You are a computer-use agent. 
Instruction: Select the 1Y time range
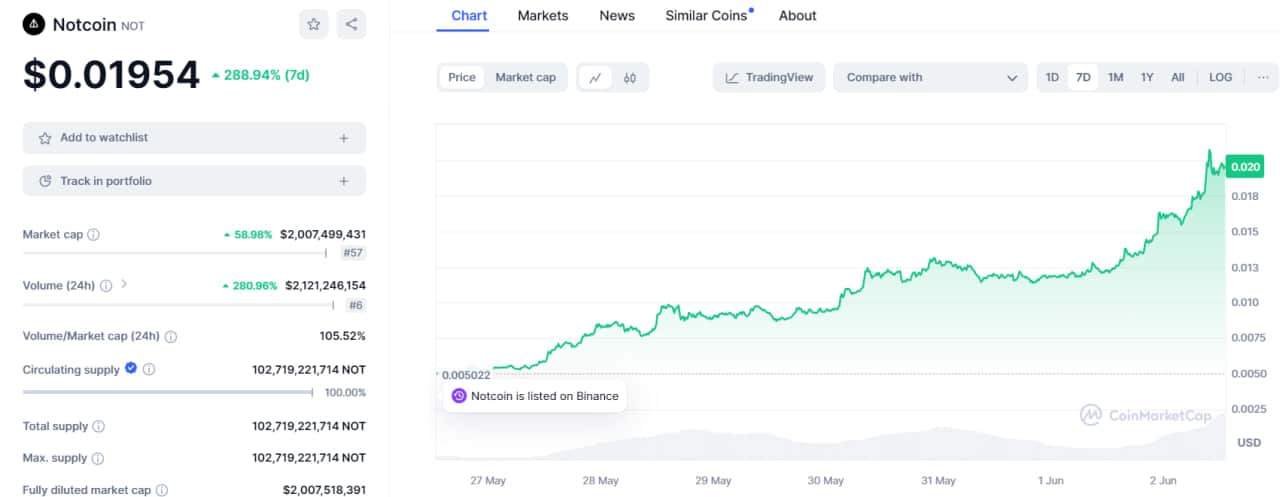tap(1147, 77)
